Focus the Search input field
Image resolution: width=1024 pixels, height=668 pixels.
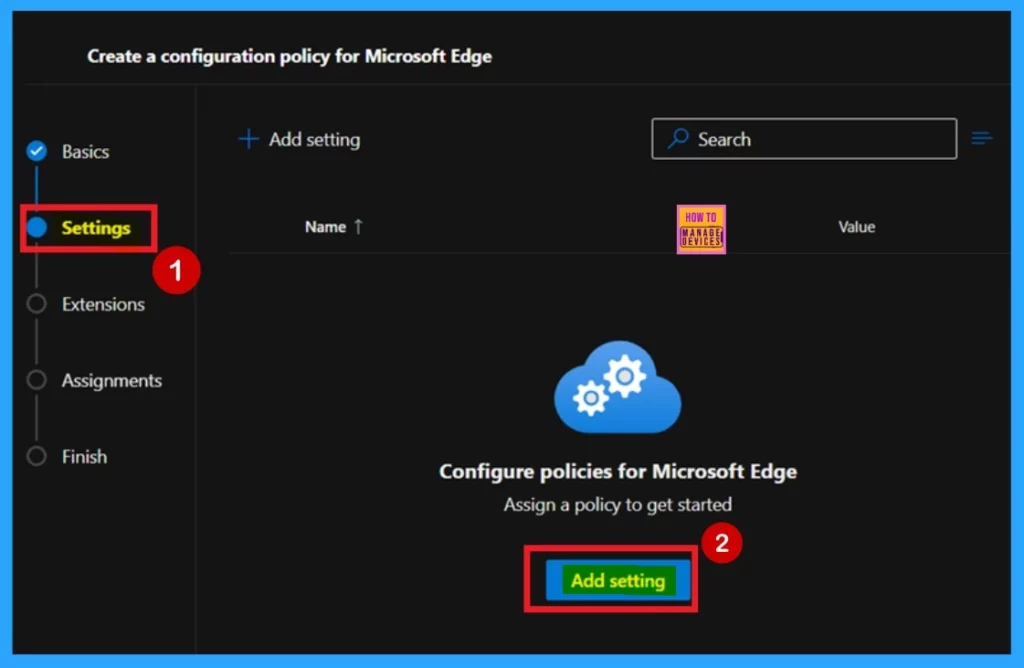[x=804, y=138]
